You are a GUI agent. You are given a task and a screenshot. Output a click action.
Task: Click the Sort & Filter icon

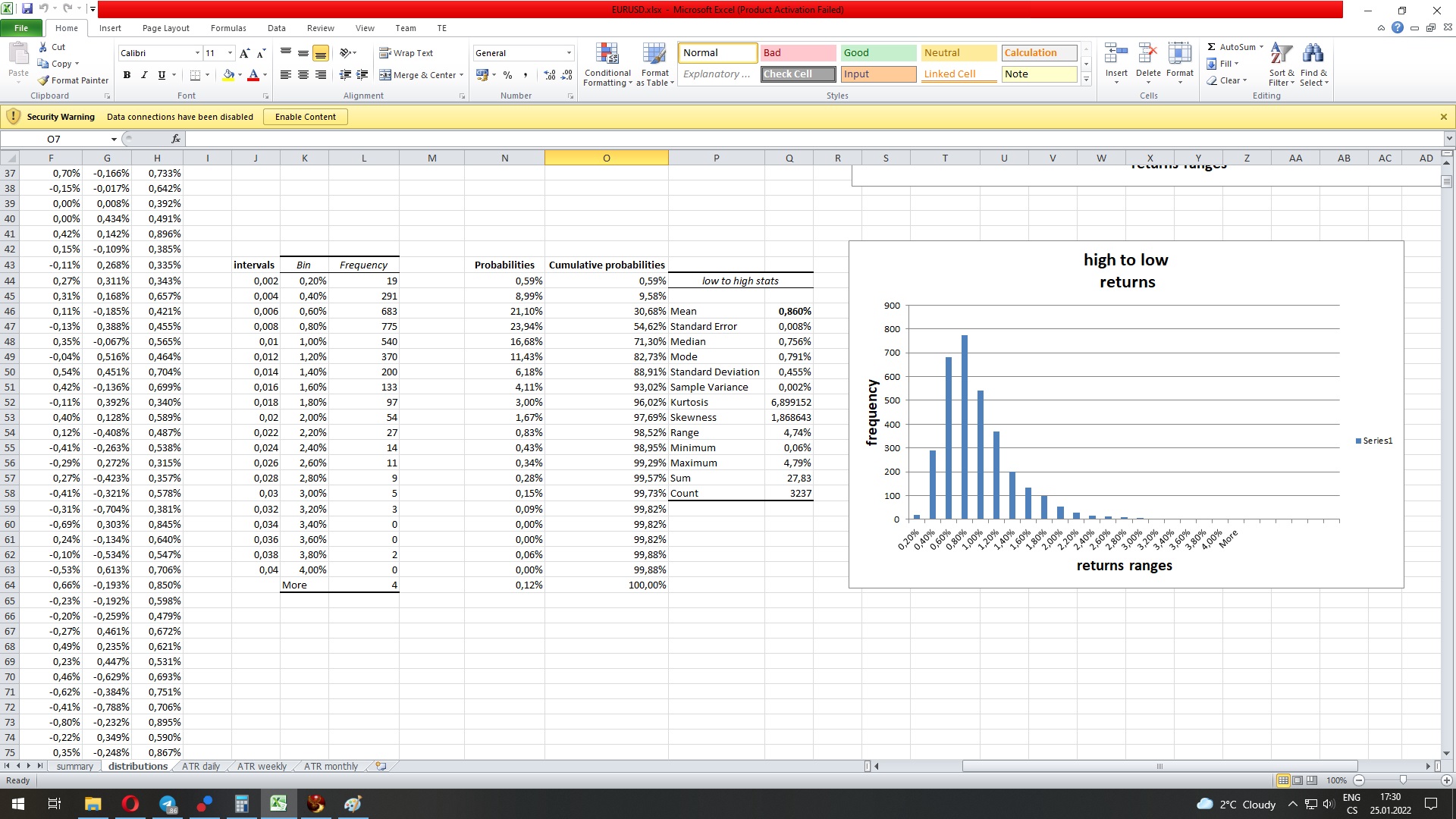coord(1281,55)
